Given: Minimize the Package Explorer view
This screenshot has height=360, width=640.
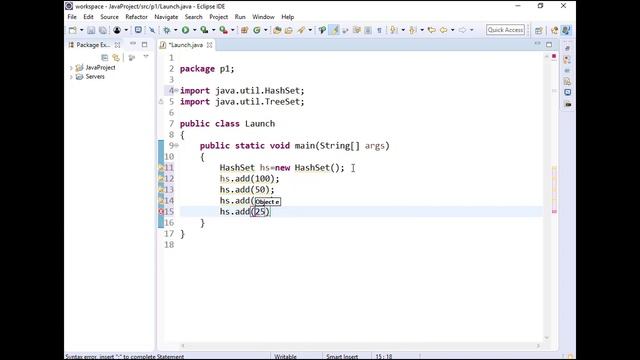Looking at the screenshot, I should tap(133, 44).
